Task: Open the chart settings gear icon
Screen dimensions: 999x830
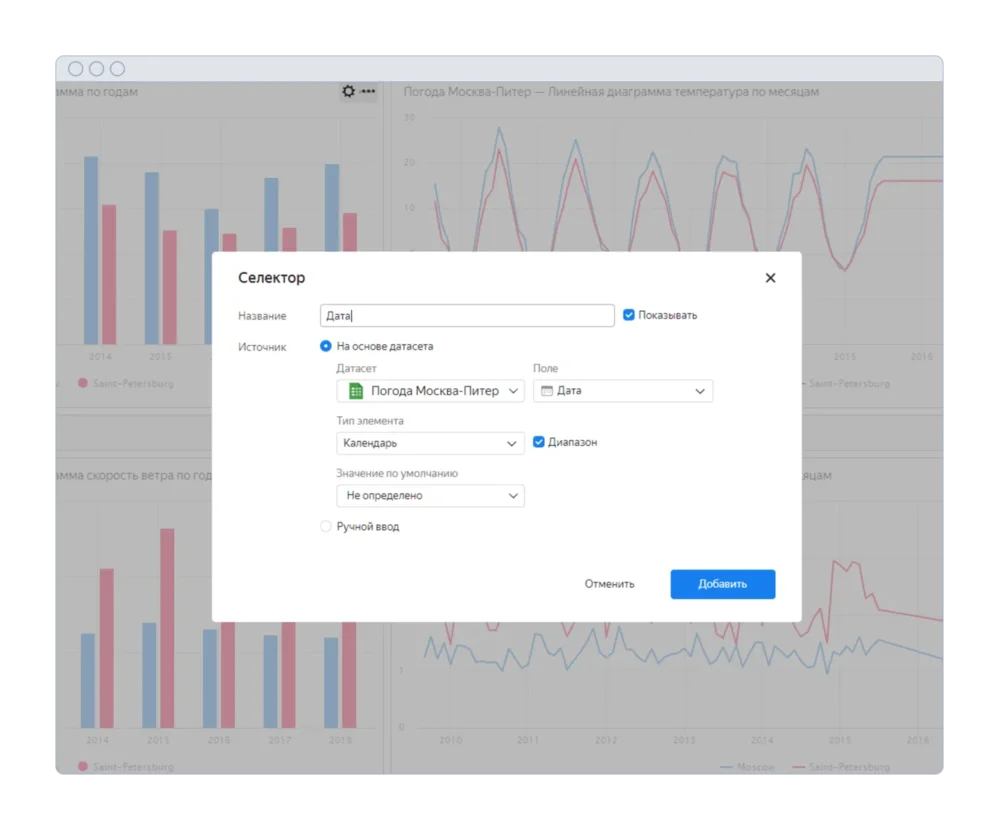Action: pyautogui.click(x=349, y=91)
